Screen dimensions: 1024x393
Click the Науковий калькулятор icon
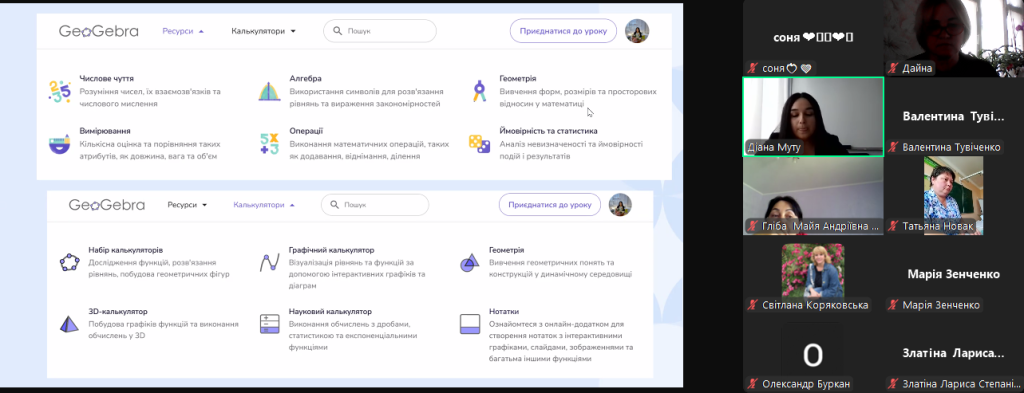click(269, 324)
